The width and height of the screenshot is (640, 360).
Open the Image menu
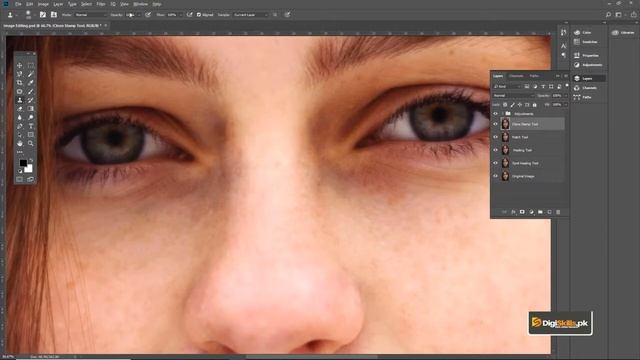(43, 4)
